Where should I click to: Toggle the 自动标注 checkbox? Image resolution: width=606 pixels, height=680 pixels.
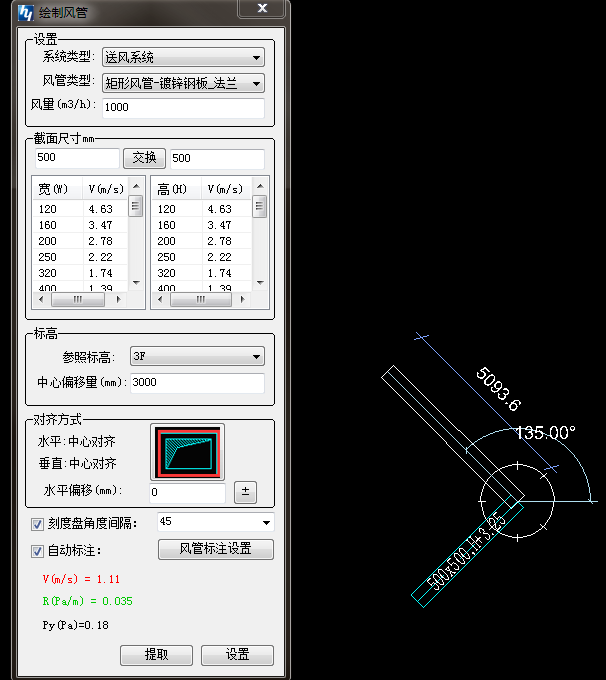click(x=37, y=551)
